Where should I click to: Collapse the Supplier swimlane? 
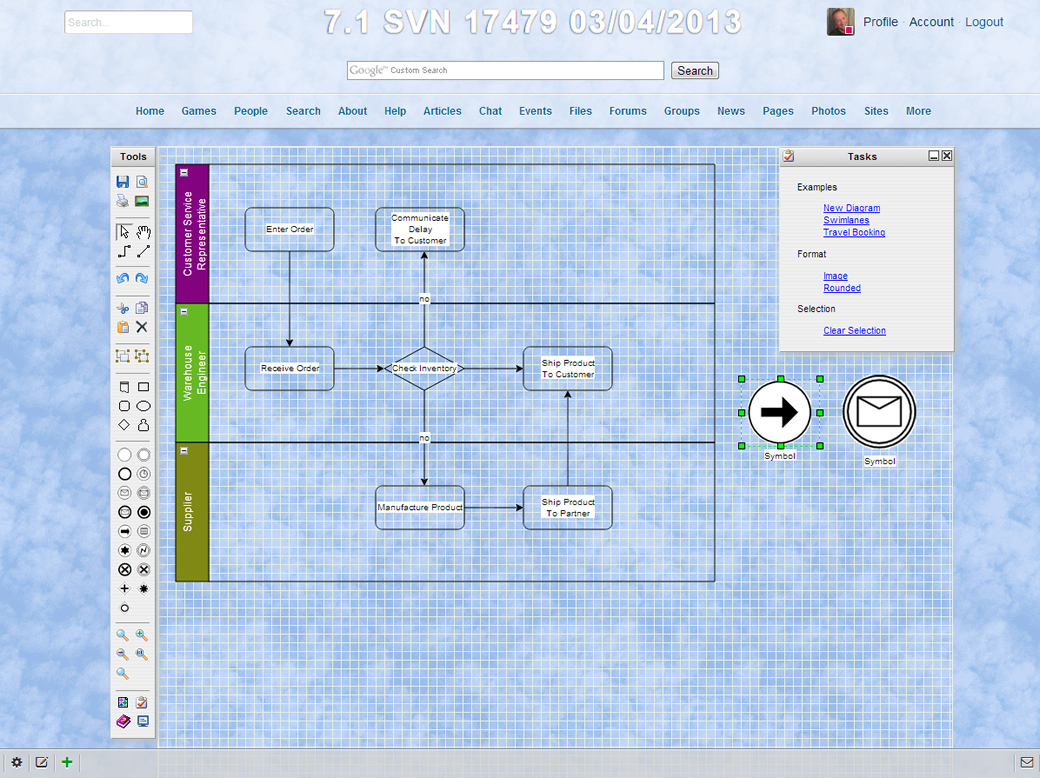click(184, 451)
